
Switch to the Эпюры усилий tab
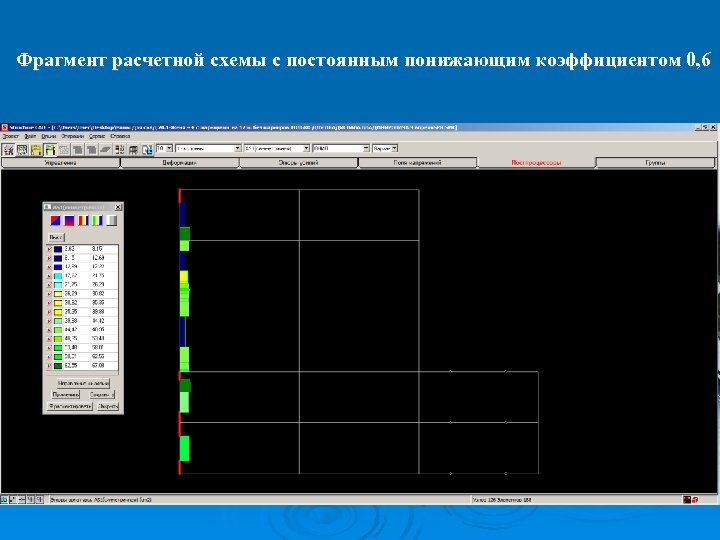298,163
